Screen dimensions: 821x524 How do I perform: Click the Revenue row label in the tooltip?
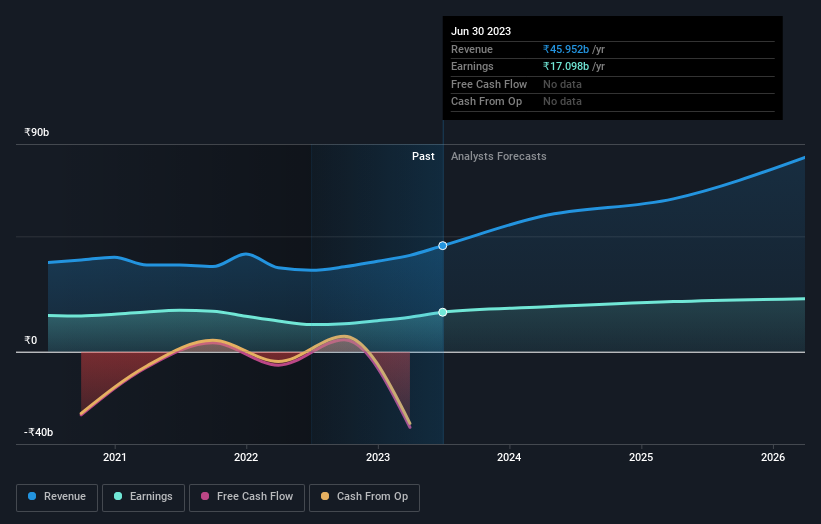472,49
